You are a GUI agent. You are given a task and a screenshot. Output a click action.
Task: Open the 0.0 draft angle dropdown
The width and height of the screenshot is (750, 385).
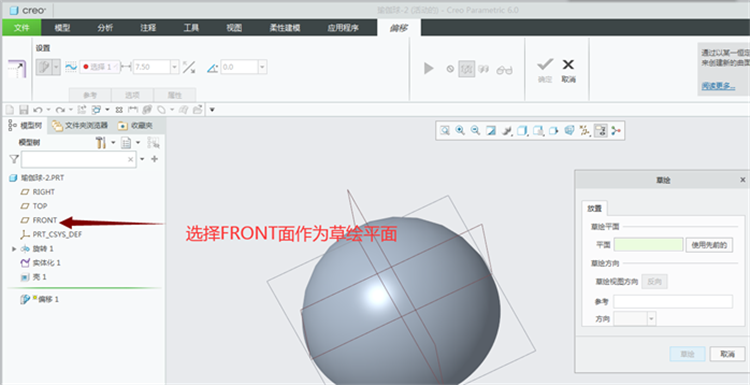click(262, 67)
